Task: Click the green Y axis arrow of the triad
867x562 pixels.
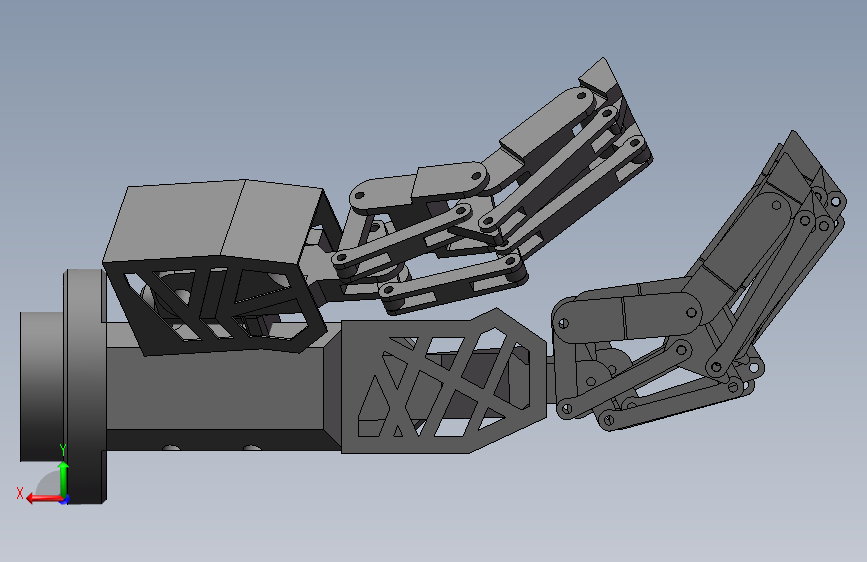Action: pyautogui.click(x=64, y=479)
